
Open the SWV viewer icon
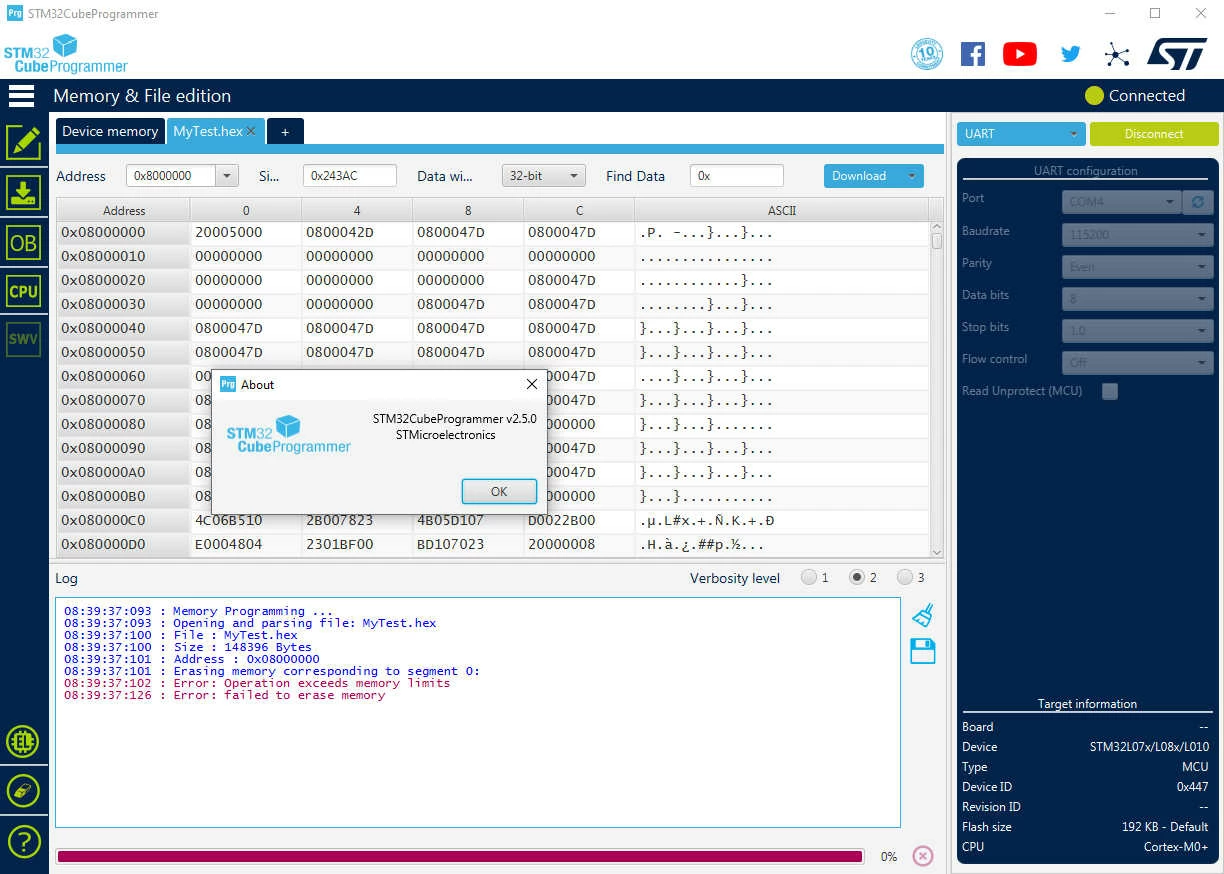pos(23,339)
